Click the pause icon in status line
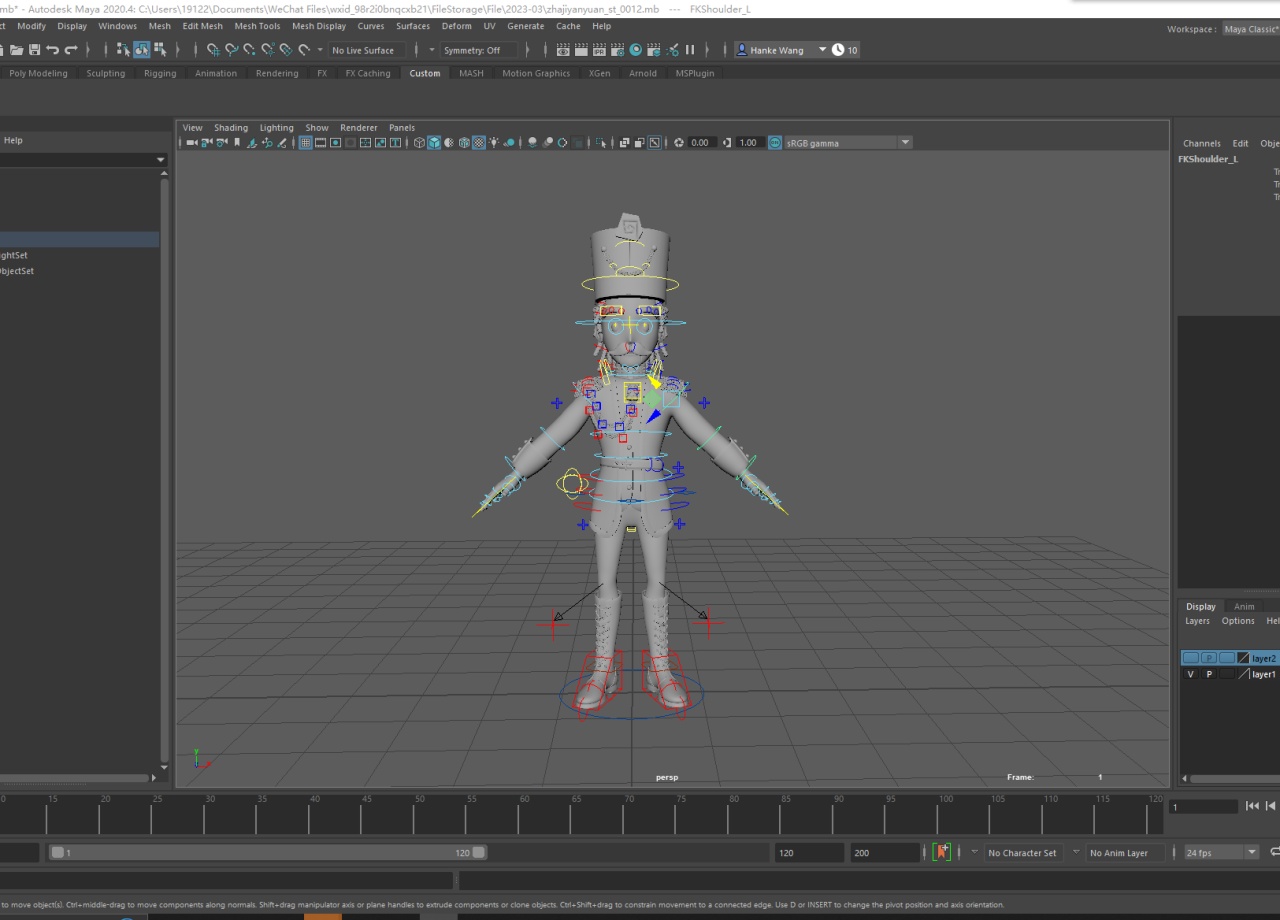This screenshot has height=920, width=1280. pyautogui.click(x=689, y=50)
